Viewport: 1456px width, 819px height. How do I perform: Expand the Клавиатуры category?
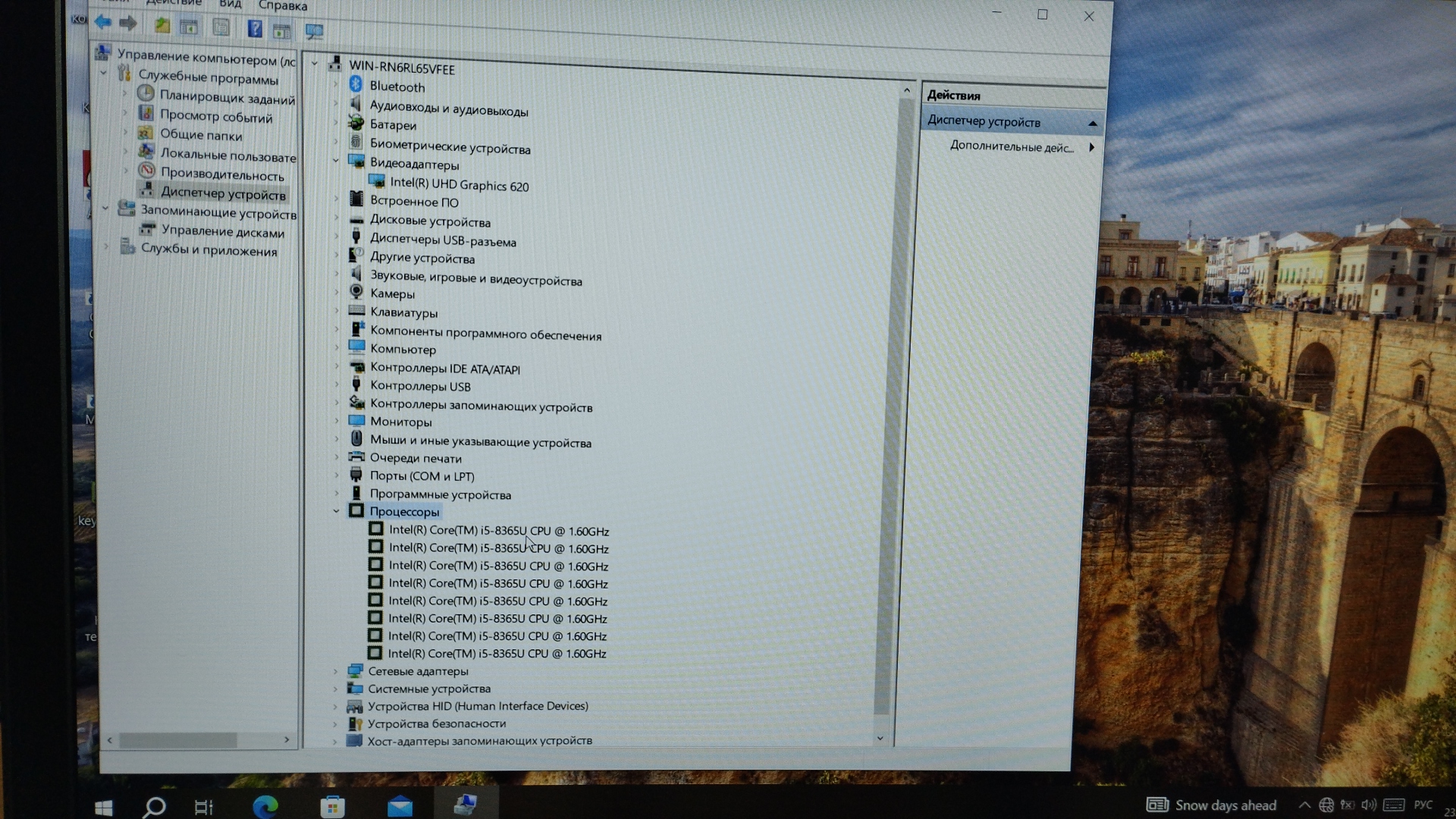point(337,311)
